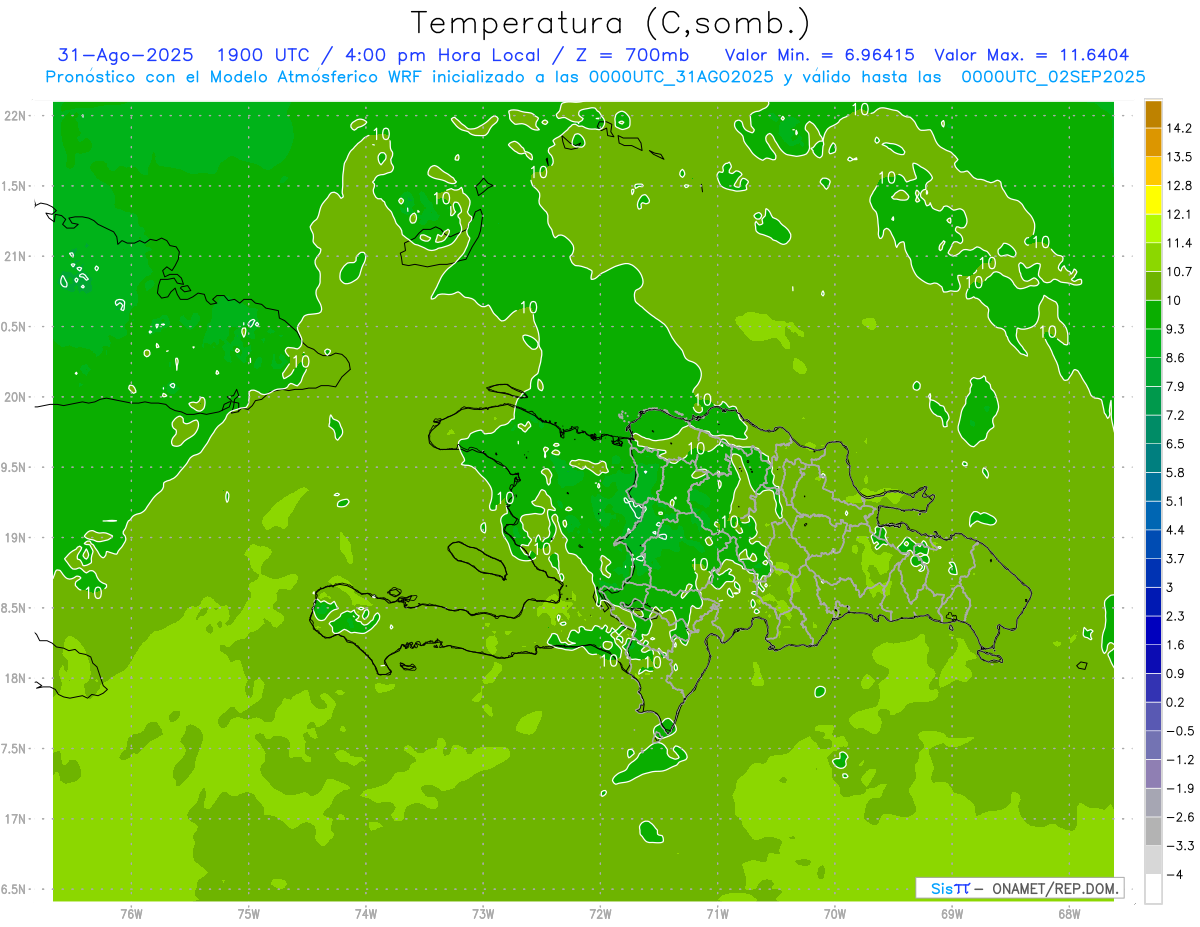Click the "7.2" colorbar value

tap(1176, 415)
